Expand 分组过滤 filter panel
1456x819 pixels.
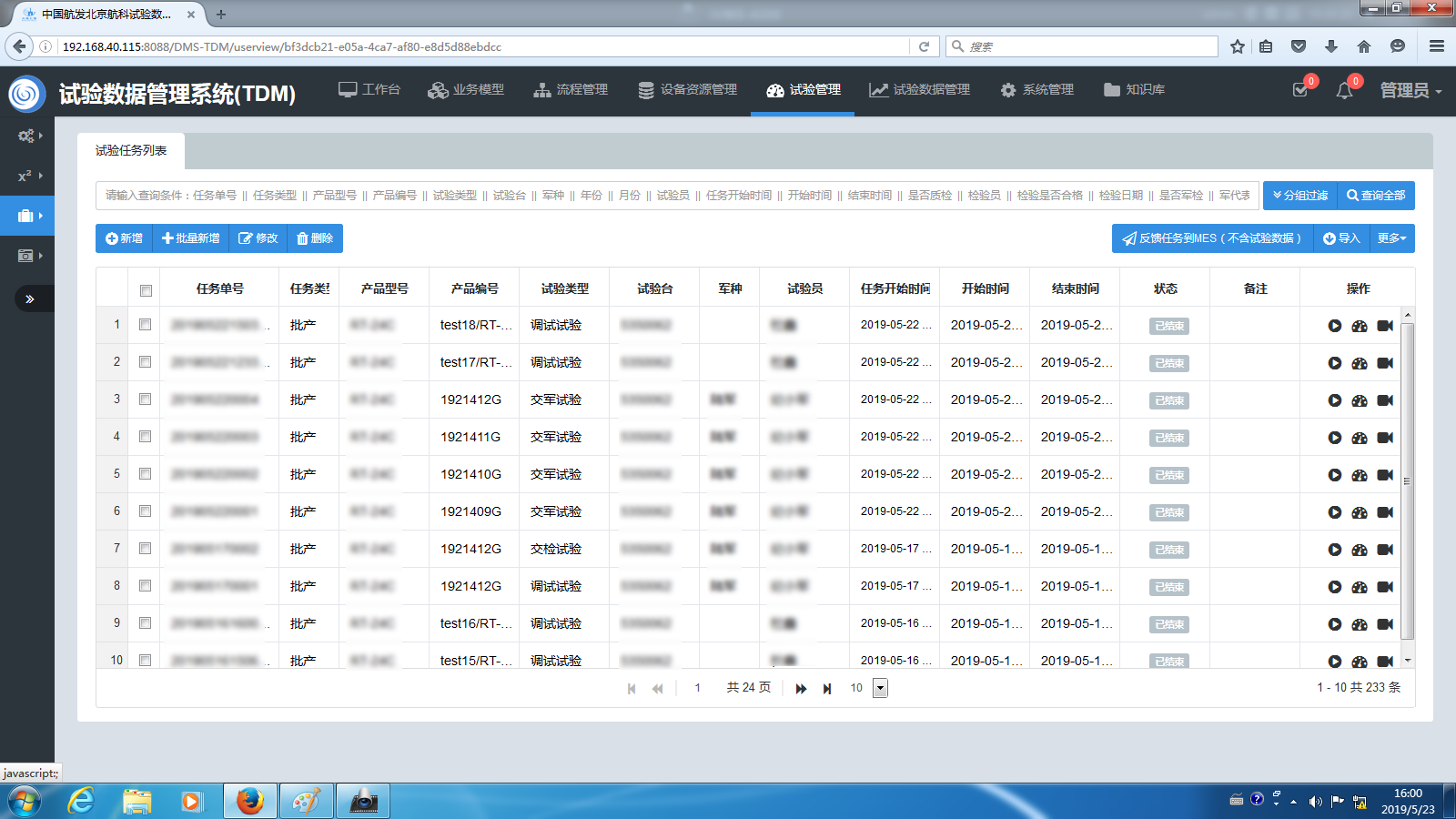click(1299, 196)
